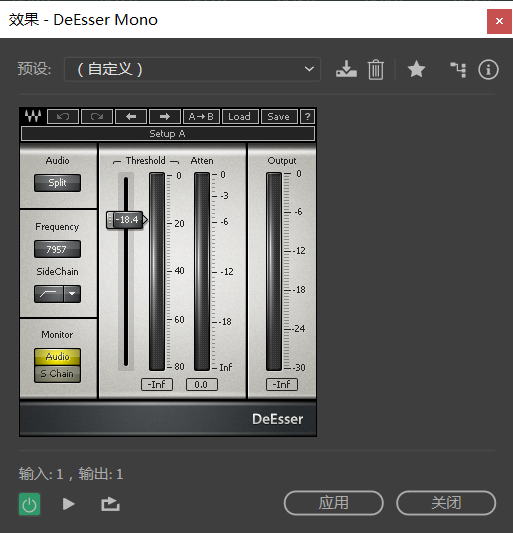Viewport: 513px width, 533px height.
Task: Click the Threshold meter peak readout -Inf
Action: click(x=157, y=384)
